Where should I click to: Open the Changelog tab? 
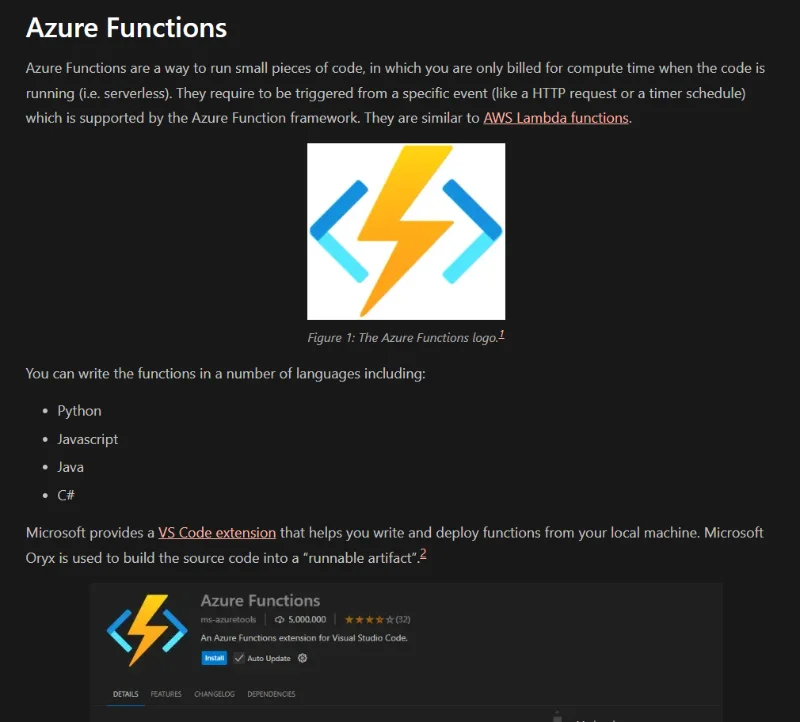tap(214, 694)
